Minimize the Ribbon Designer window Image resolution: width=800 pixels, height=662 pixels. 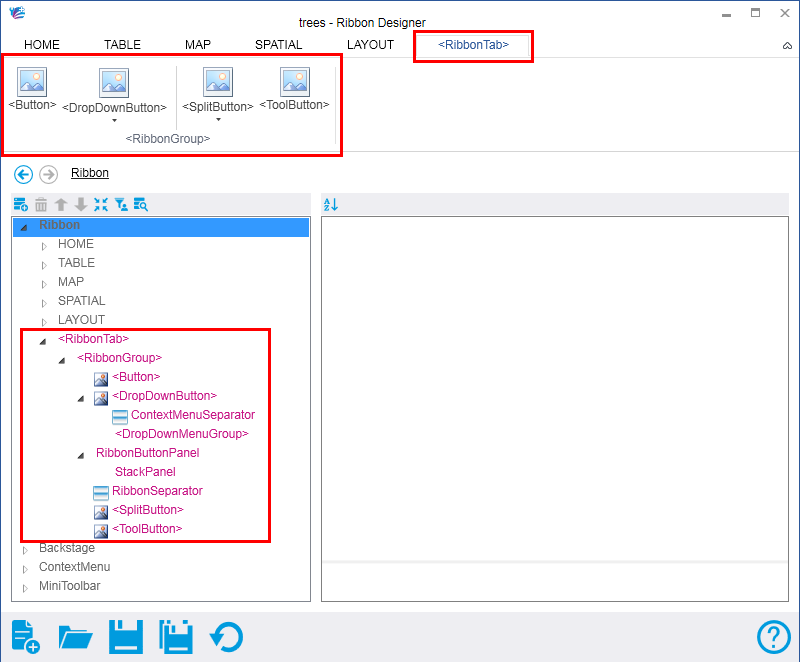click(727, 14)
